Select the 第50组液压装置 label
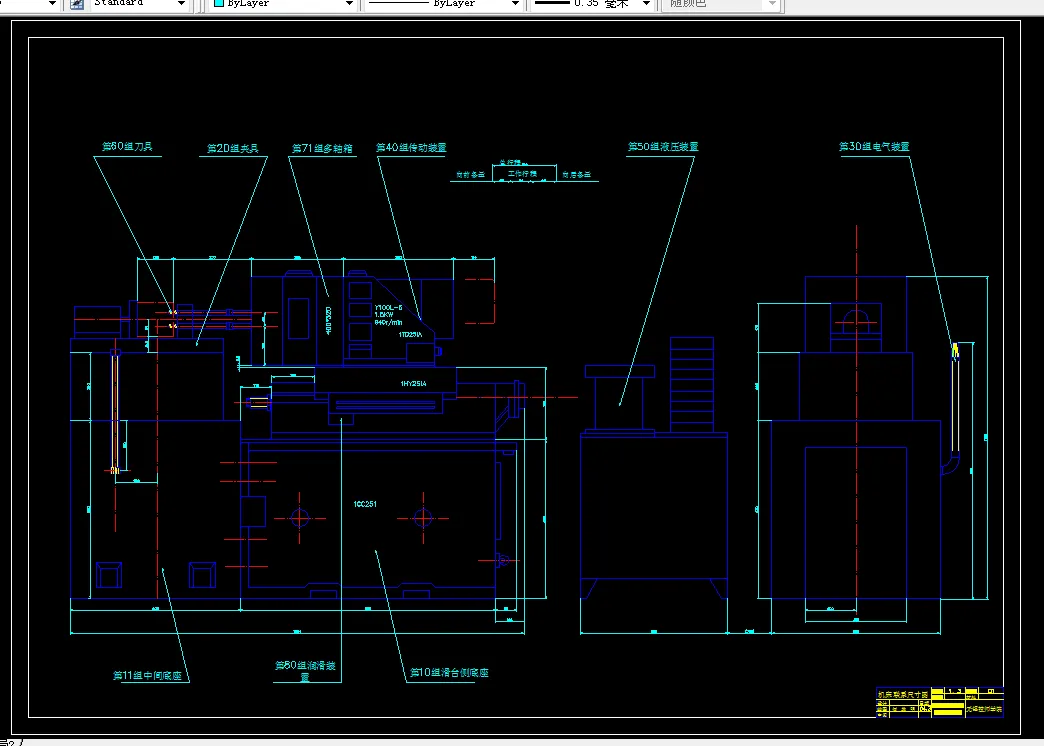This screenshot has height=746, width=1044. [x=663, y=147]
